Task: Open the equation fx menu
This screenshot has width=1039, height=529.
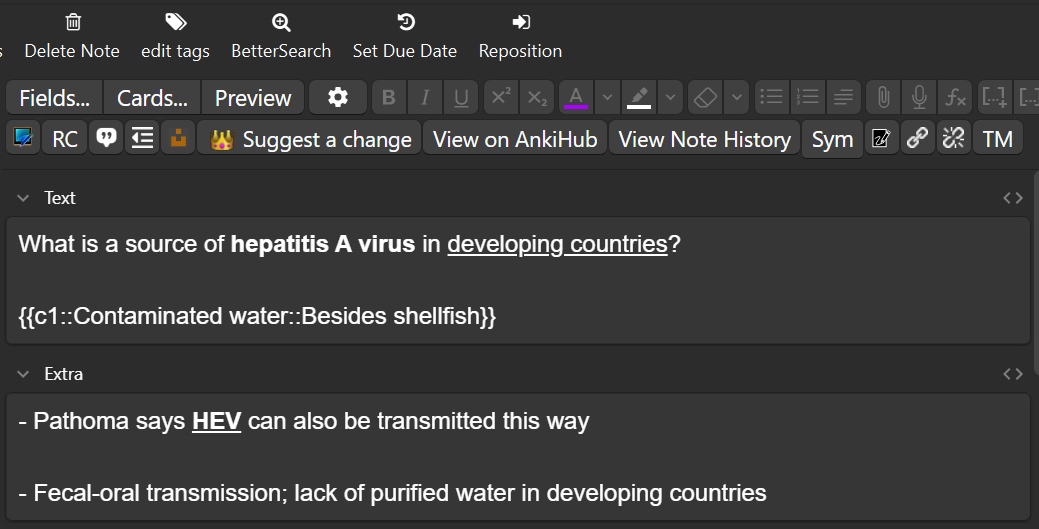Action: click(955, 97)
